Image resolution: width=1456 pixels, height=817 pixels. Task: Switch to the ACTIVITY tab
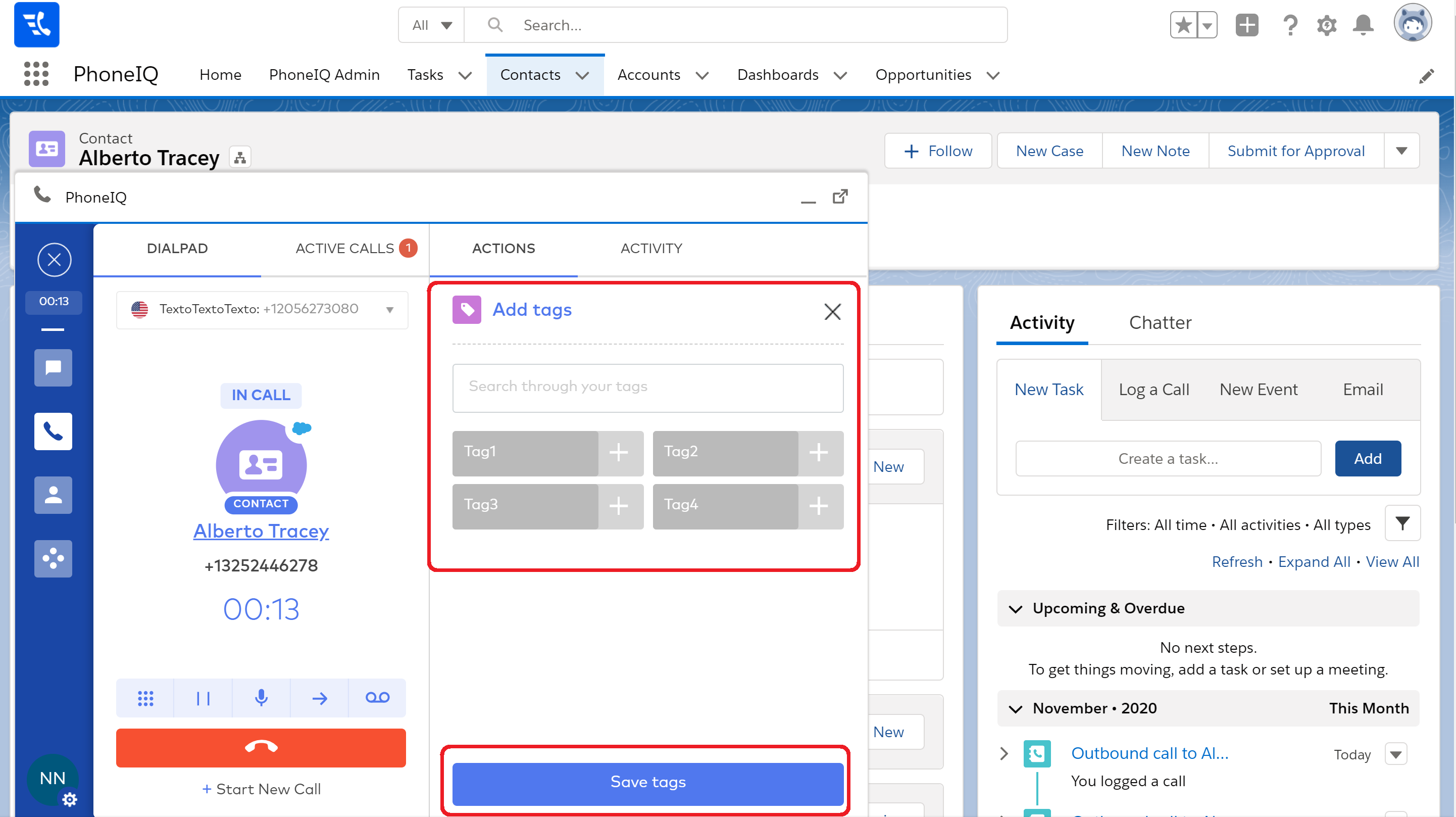point(651,248)
